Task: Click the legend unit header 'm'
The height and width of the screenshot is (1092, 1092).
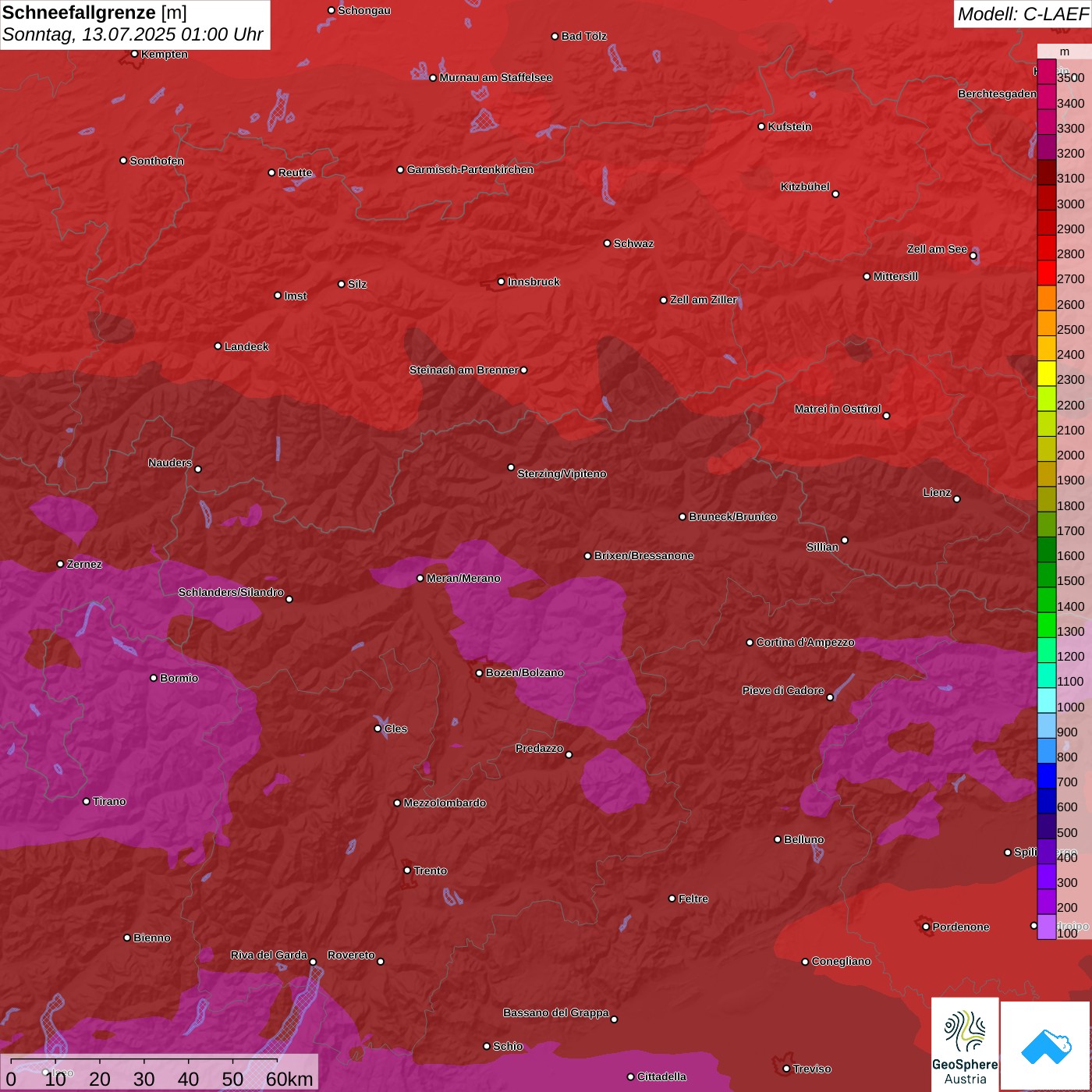Action: pyautogui.click(x=1064, y=51)
